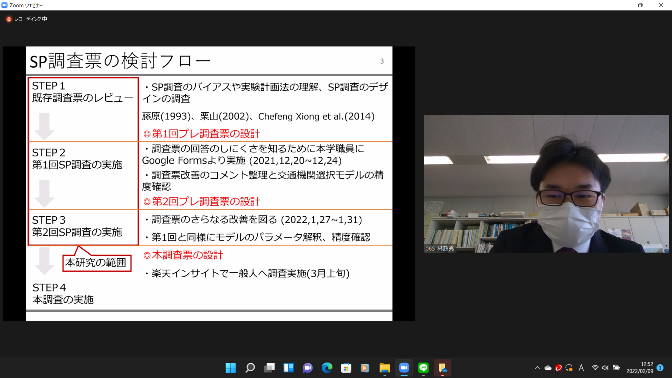This screenshot has width=672, height=378.
Task: Open File Explorer from taskbar
Action: pos(384,368)
